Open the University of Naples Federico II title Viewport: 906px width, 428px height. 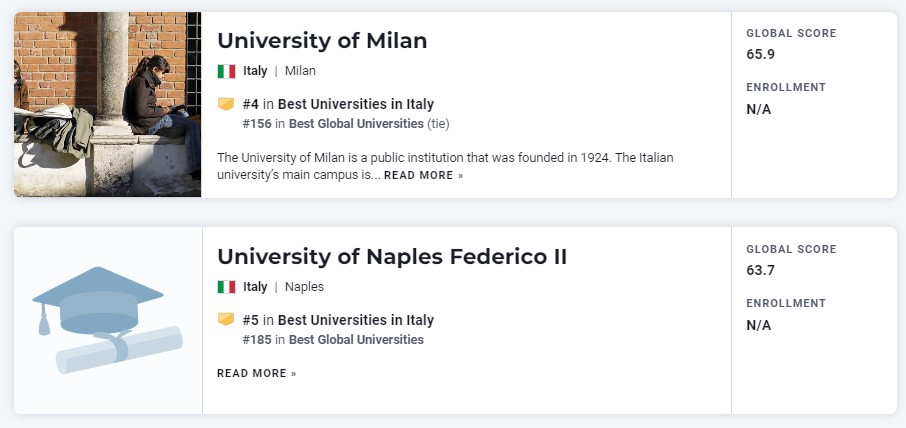click(x=392, y=257)
